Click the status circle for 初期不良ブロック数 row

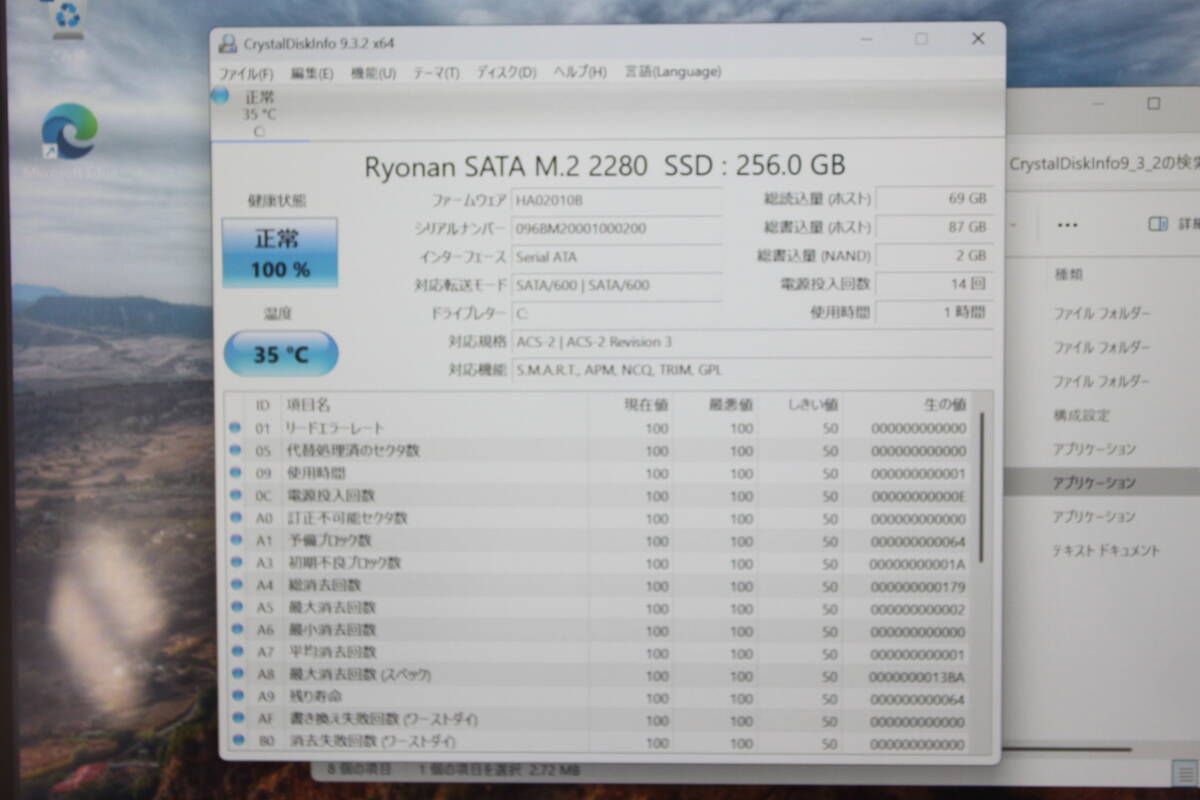(235, 563)
